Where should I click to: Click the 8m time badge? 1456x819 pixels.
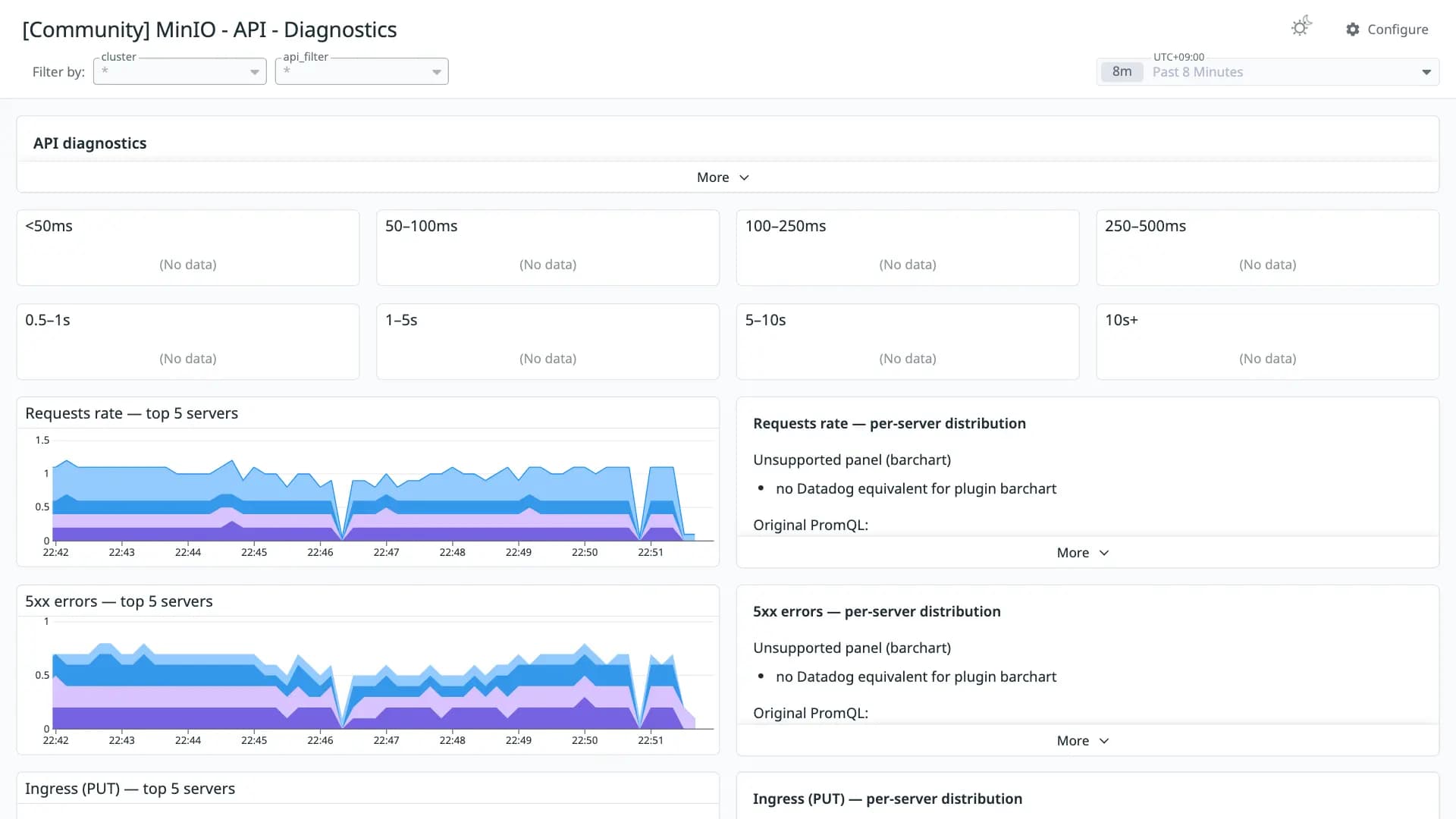pyautogui.click(x=1122, y=72)
